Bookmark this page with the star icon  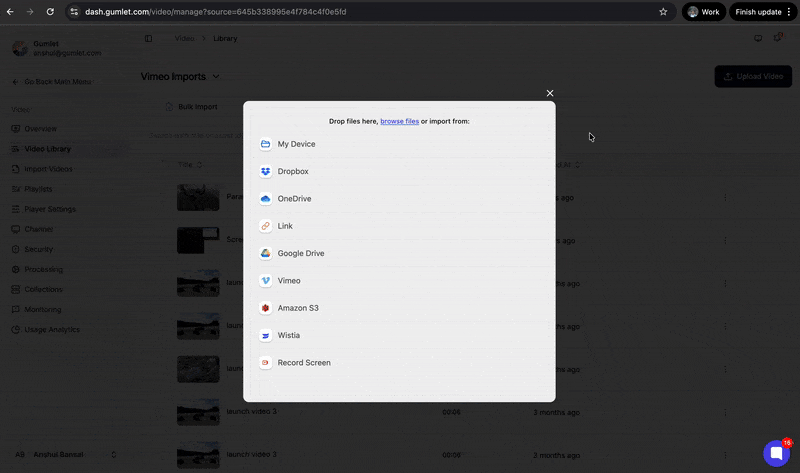(x=663, y=12)
